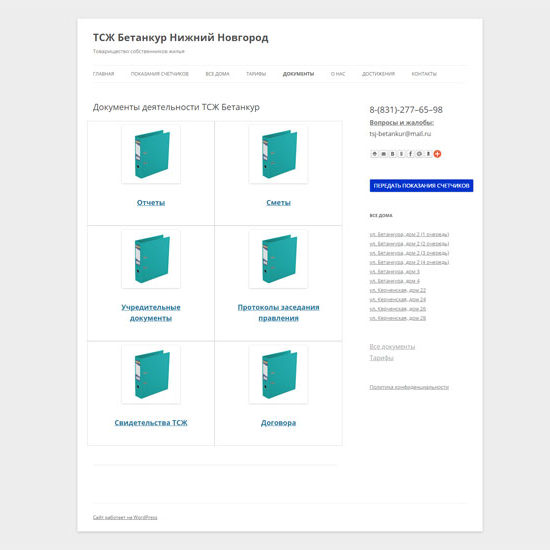Viewport: 550px width, 550px height.
Task: Click the red plus share icon
Action: click(437, 154)
